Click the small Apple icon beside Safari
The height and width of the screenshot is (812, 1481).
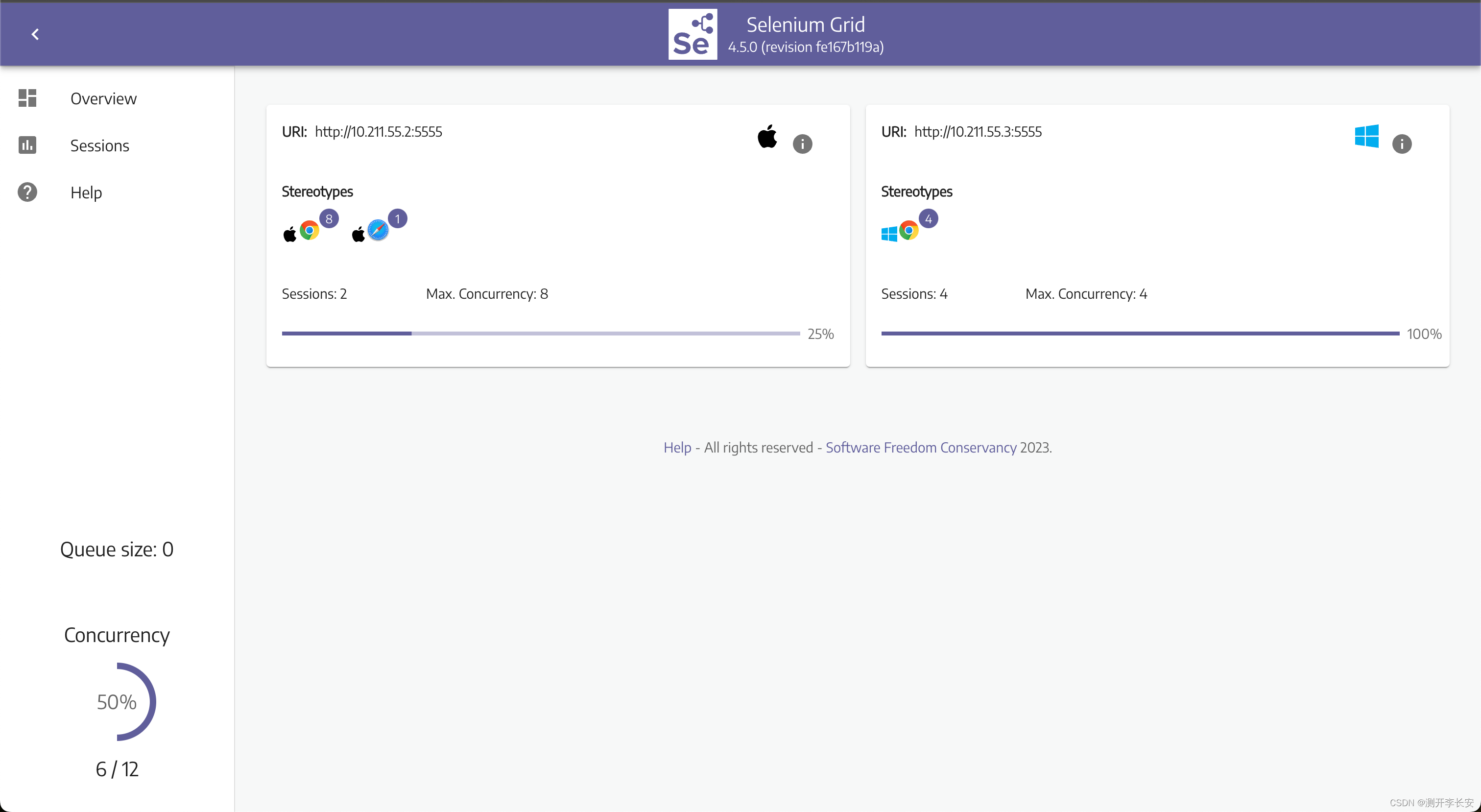click(x=358, y=234)
